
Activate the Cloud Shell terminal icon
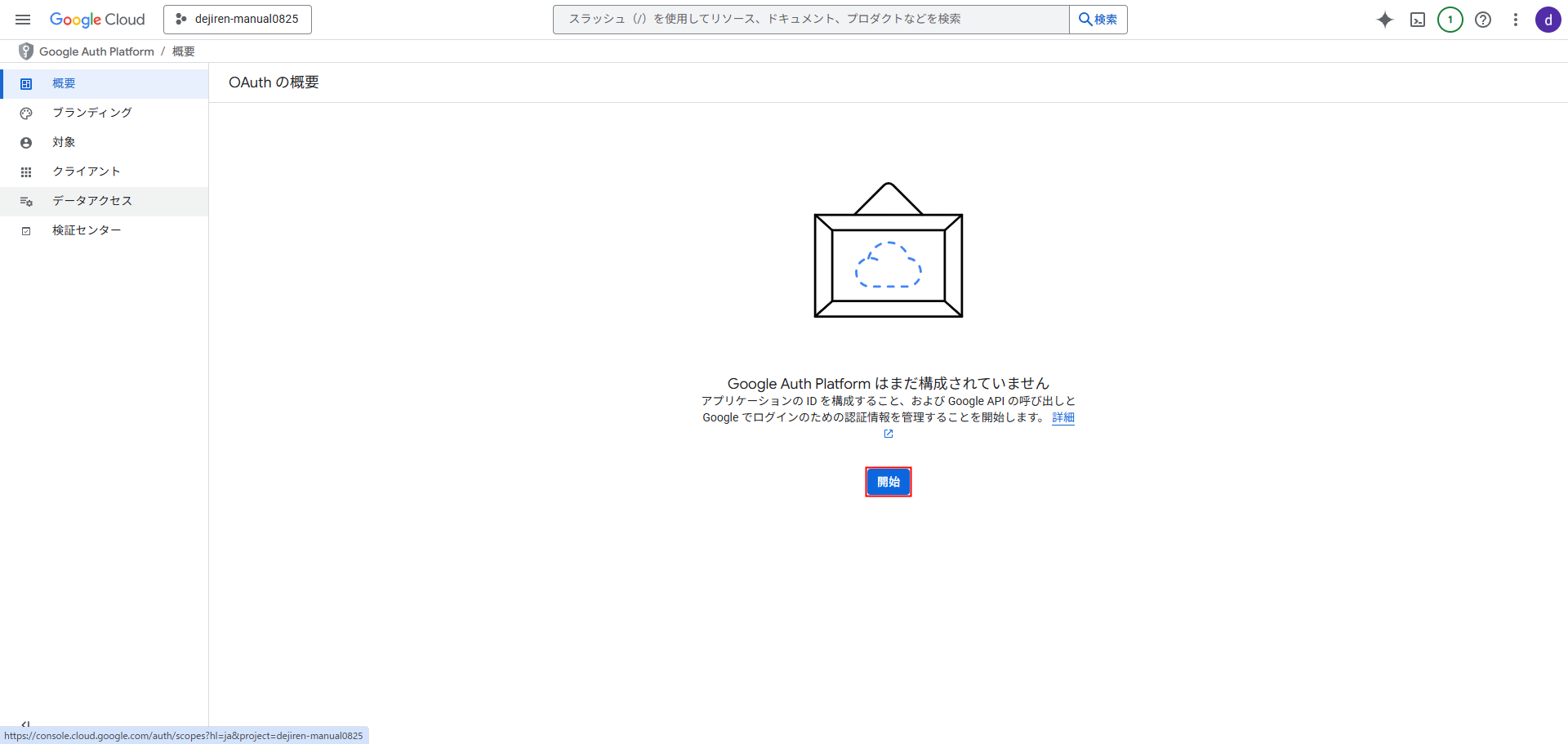[x=1418, y=20]
